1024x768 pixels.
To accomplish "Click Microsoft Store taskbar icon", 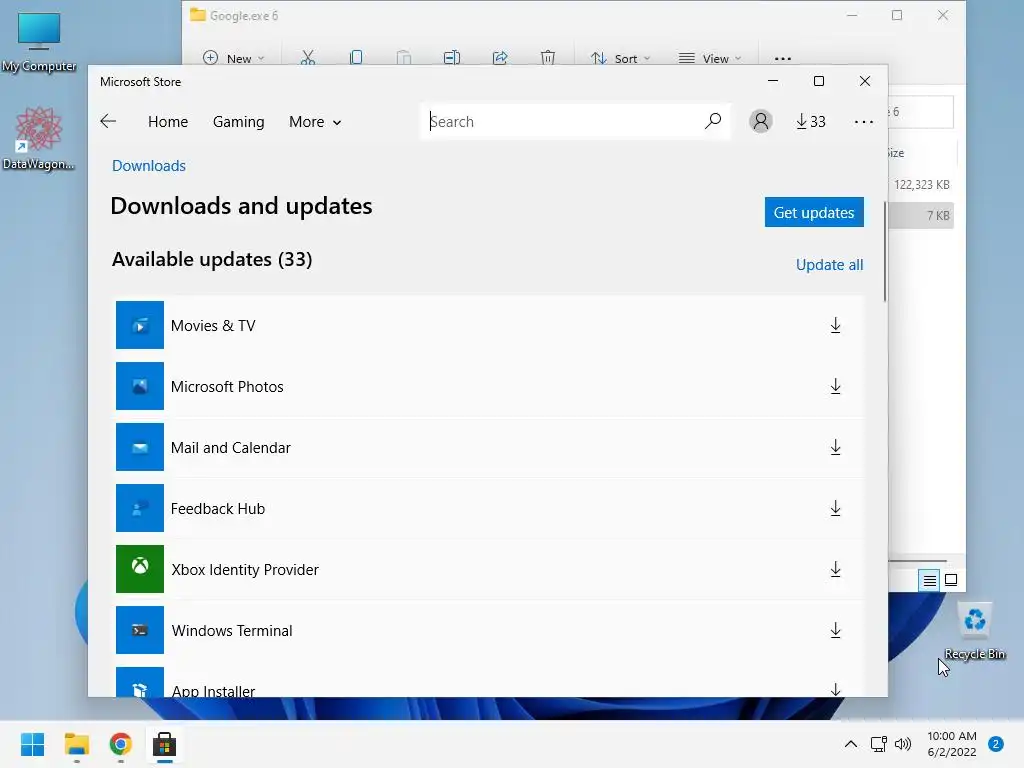I will tap(165, 744).
